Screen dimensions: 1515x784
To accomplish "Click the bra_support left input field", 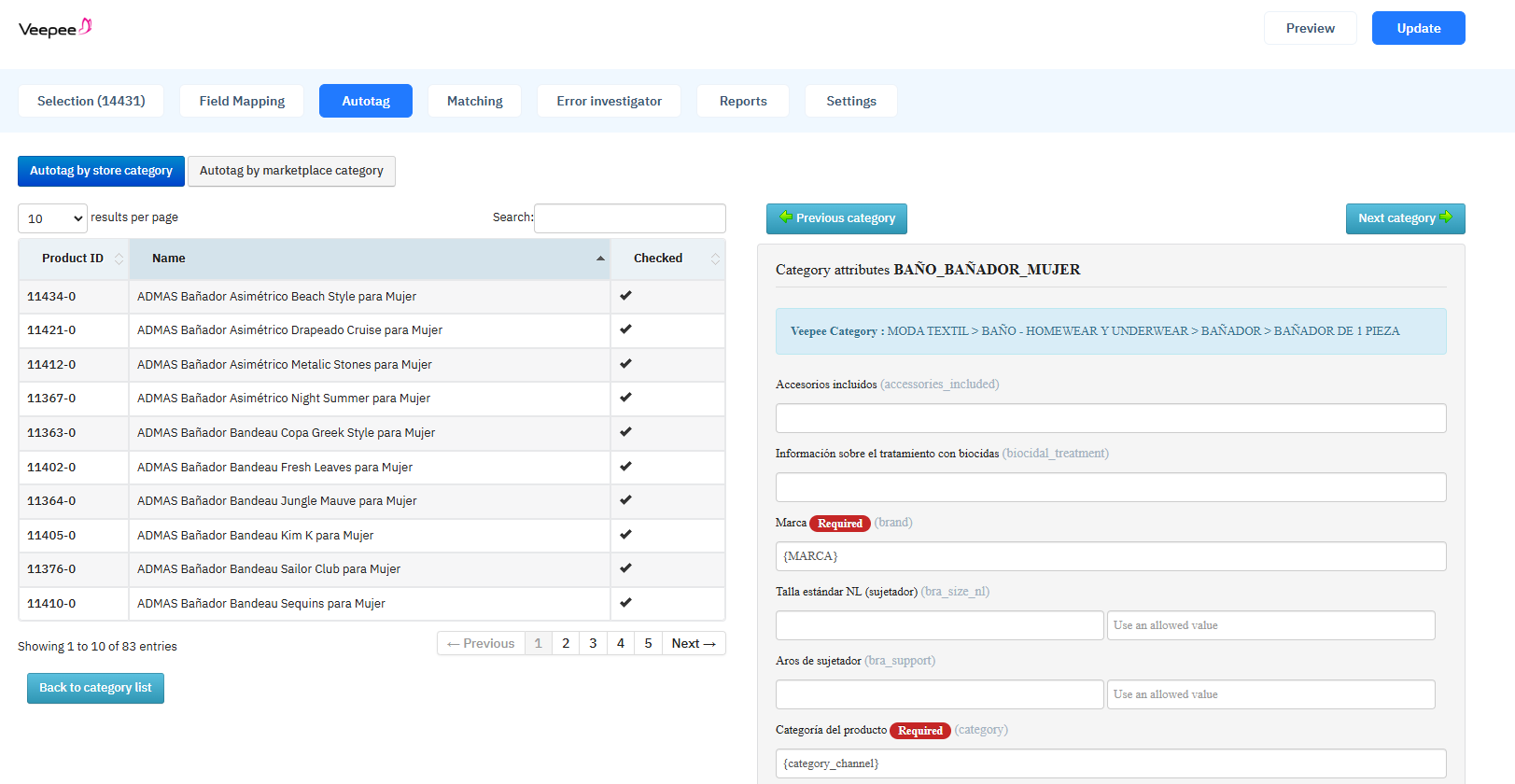I will [940, 694].
